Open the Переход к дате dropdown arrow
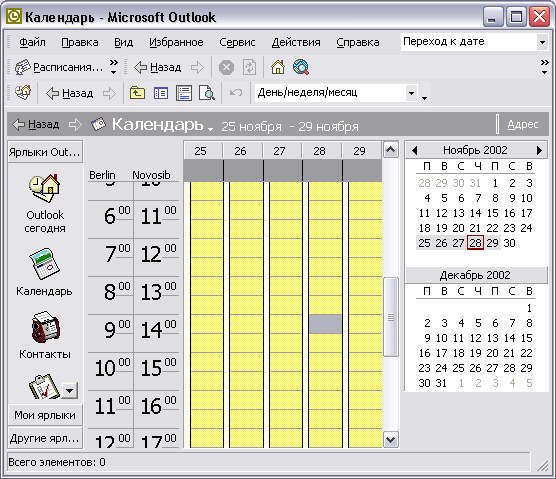The image size is (556, 479). pos(542,43)
